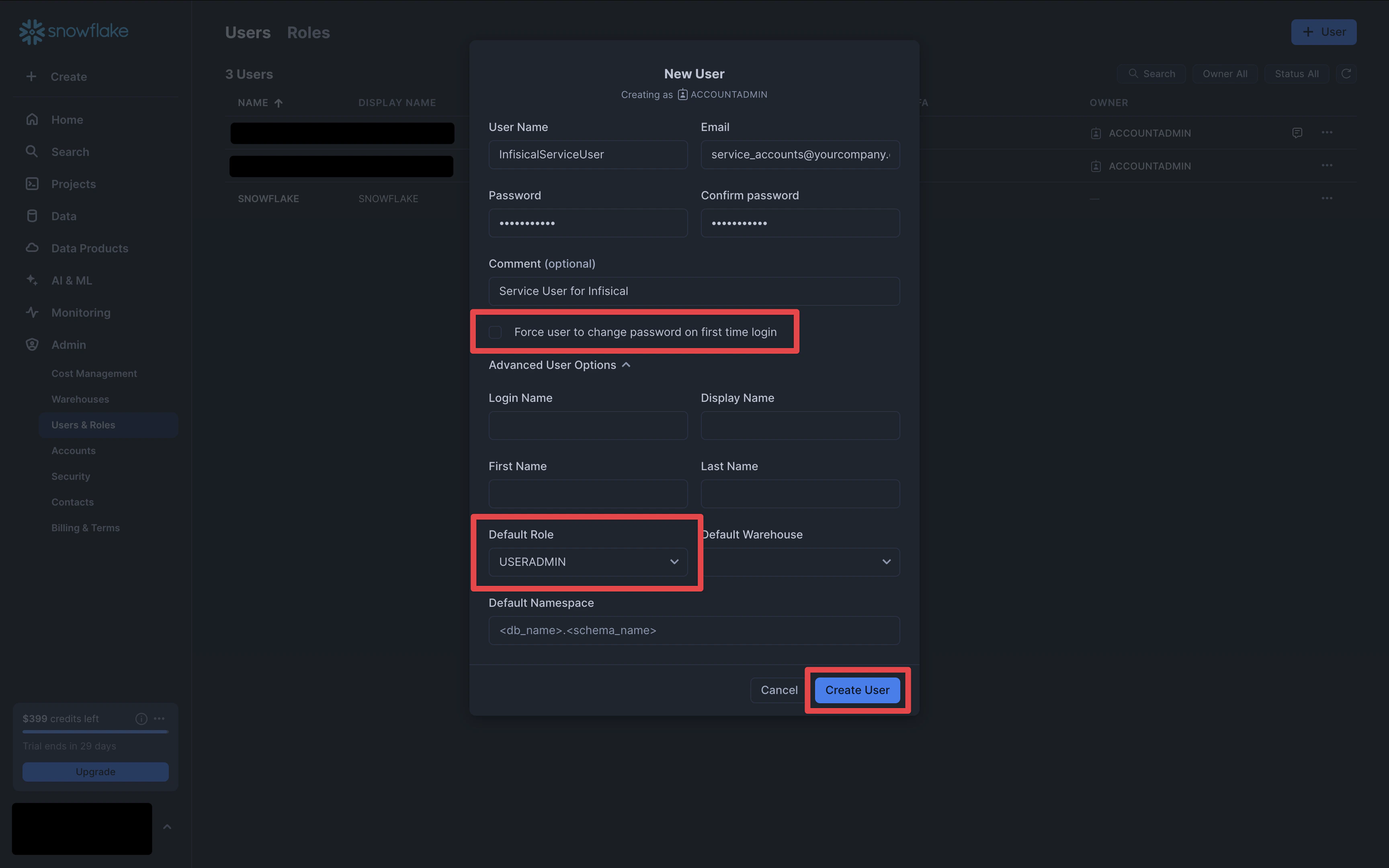Open the Status All filter
This screenshot has height=868, width=1389.
point(1297,74)
